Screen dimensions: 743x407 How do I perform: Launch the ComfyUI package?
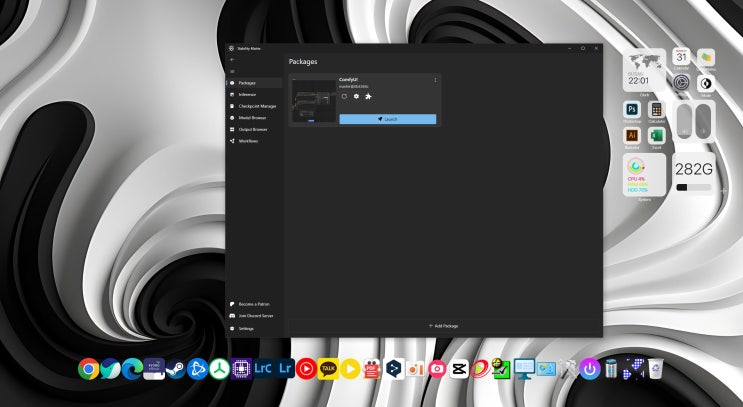pos(388,119)
